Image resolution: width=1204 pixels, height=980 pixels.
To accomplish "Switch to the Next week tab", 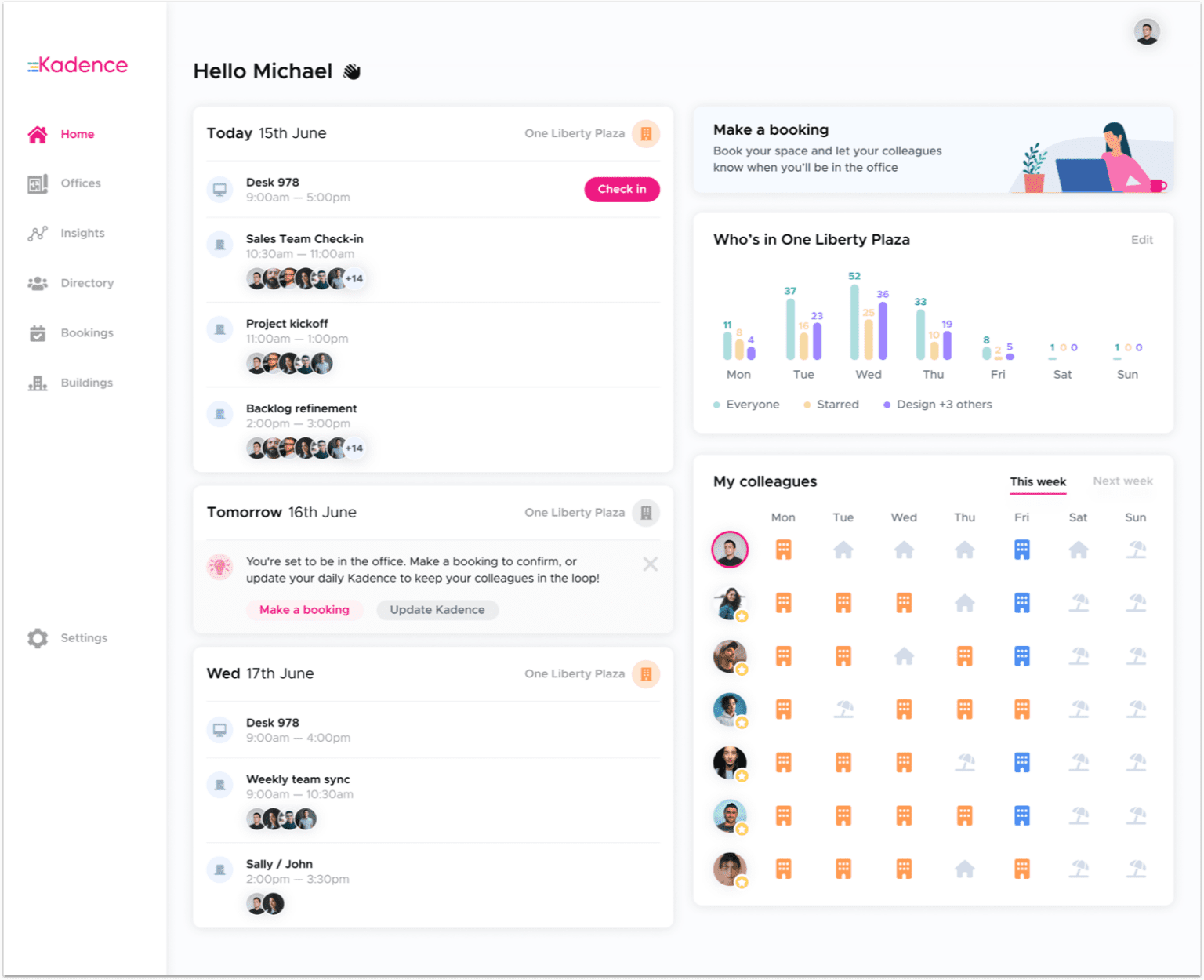I will [x=1122, y=481].
